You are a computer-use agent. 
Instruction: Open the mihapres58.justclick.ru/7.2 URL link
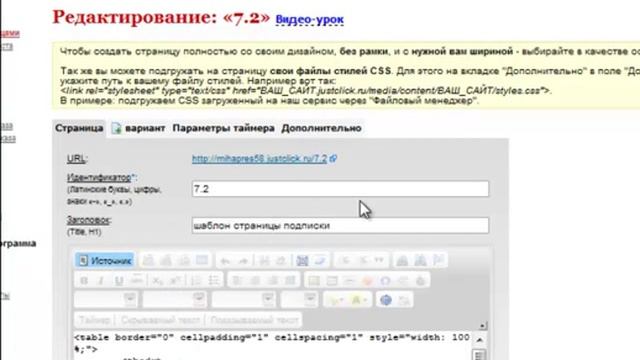point(260,158)
